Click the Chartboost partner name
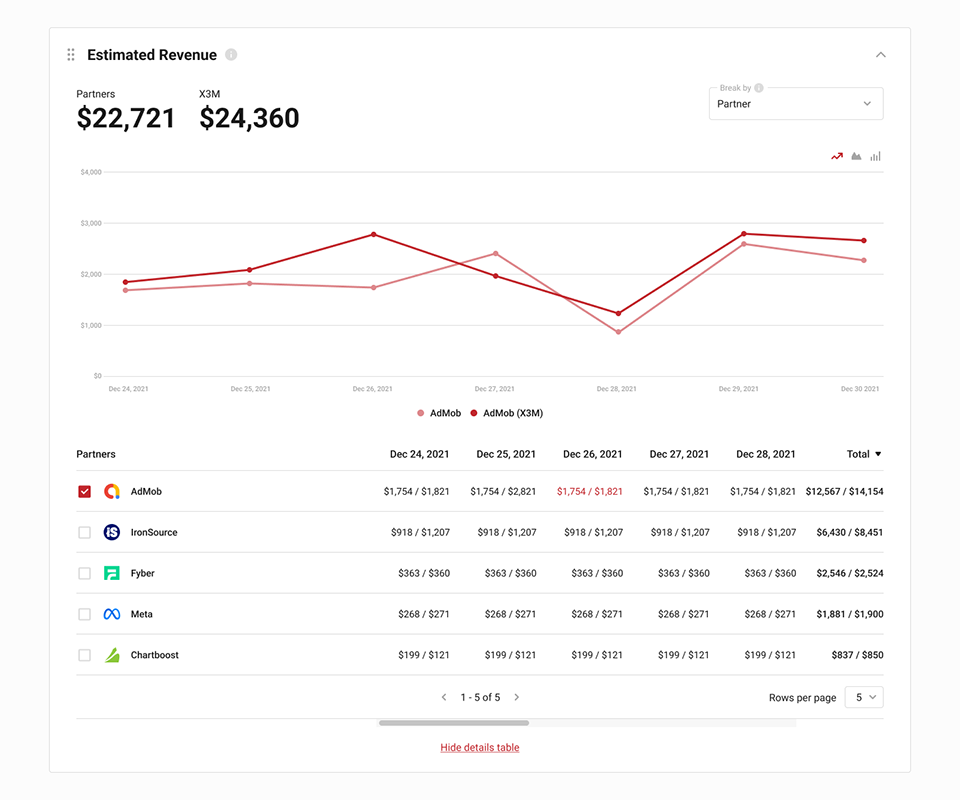Screen dimensions: 960x800 pos(154,655)
